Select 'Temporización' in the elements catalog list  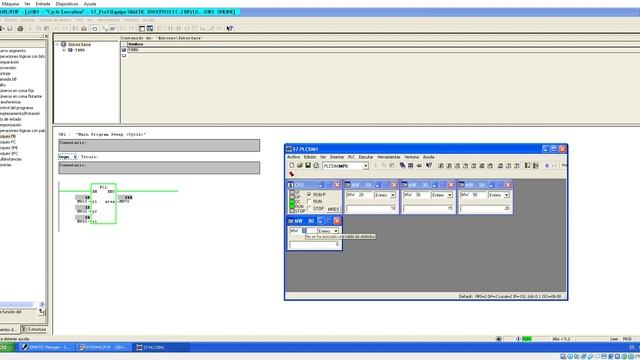(x=10, y=125)
